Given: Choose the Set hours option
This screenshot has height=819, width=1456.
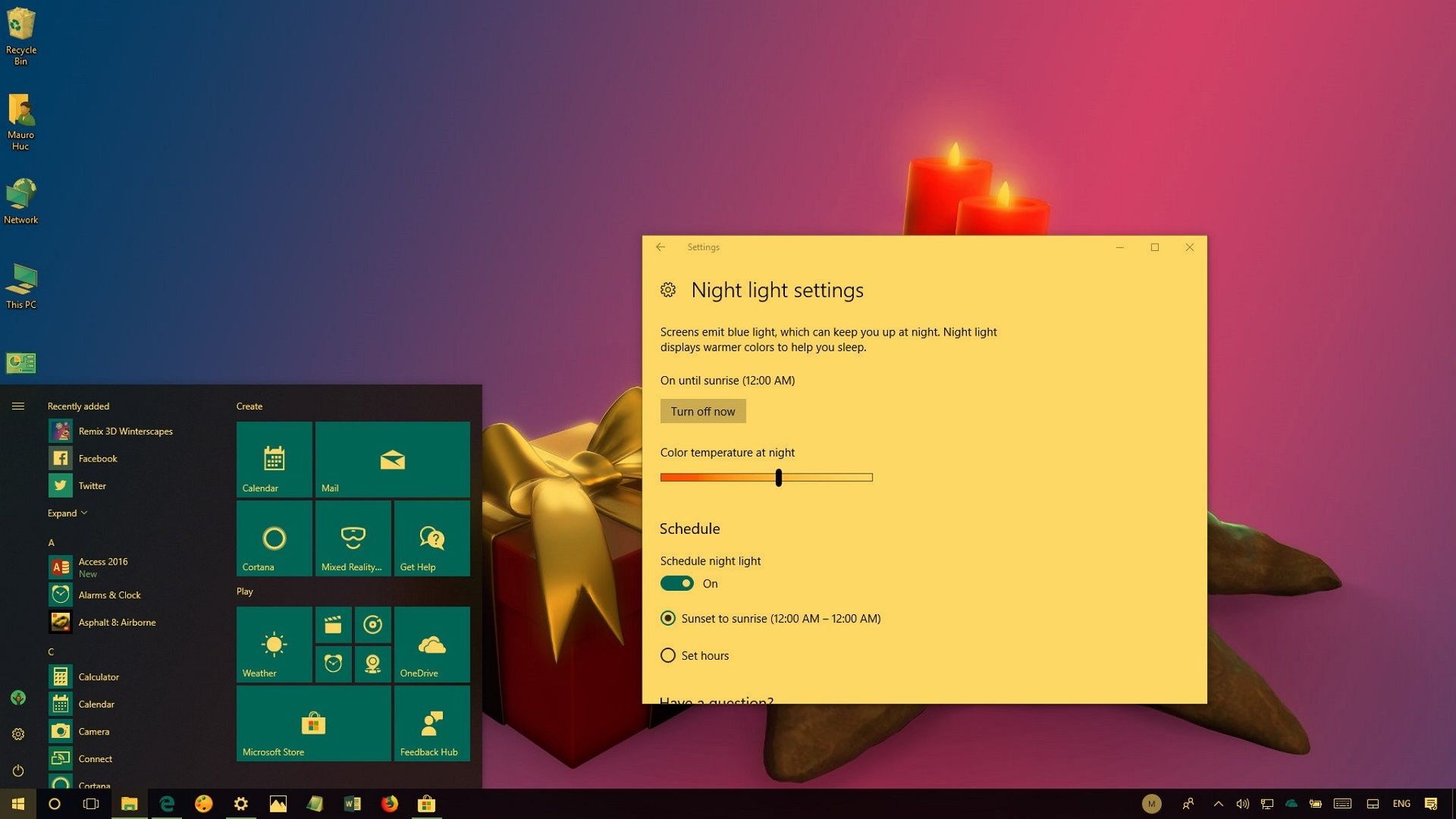Looking at the screenshot, I should 668,655.
